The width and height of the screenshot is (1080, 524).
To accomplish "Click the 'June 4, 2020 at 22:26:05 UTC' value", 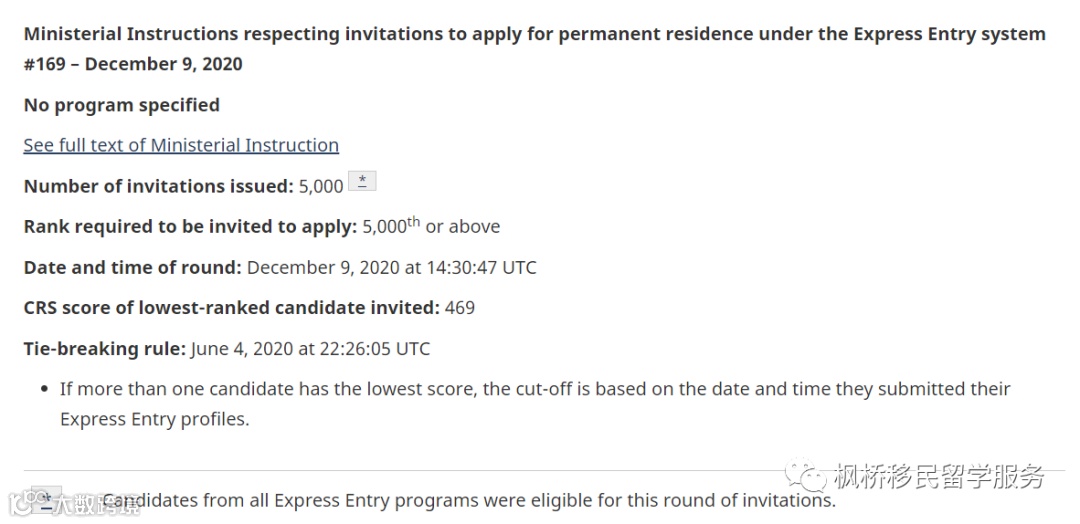I will (311, 349).
